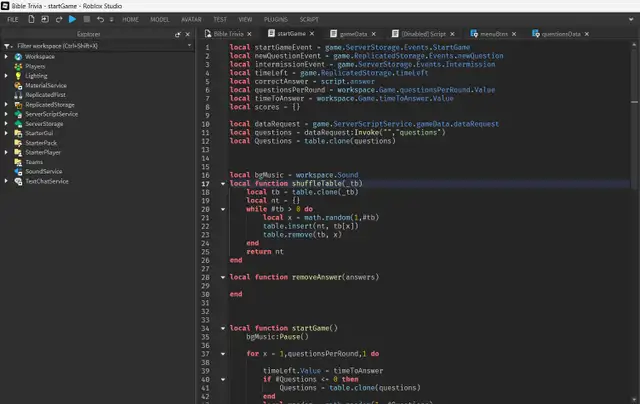
Task: Expand the StarterPlayer tree node
Action: click(6, 152)
